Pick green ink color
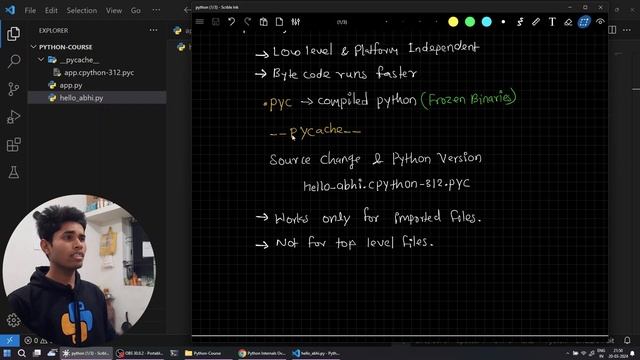This screenshot has width=640, height=360. click(470, 22)
